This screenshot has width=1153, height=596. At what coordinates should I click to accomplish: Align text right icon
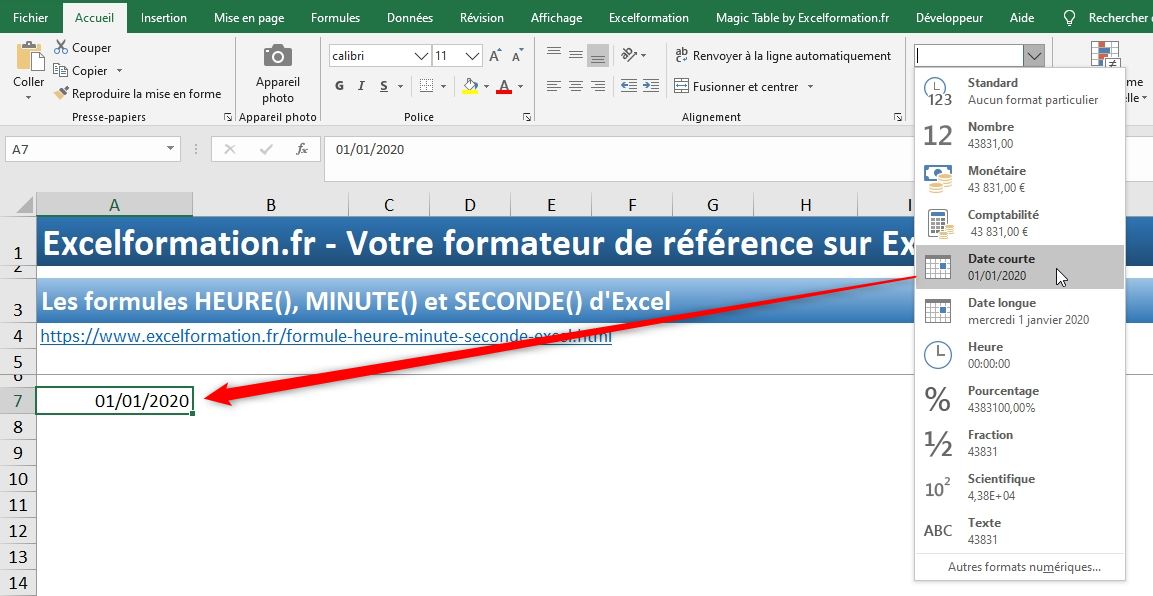[x=598, y=86]
